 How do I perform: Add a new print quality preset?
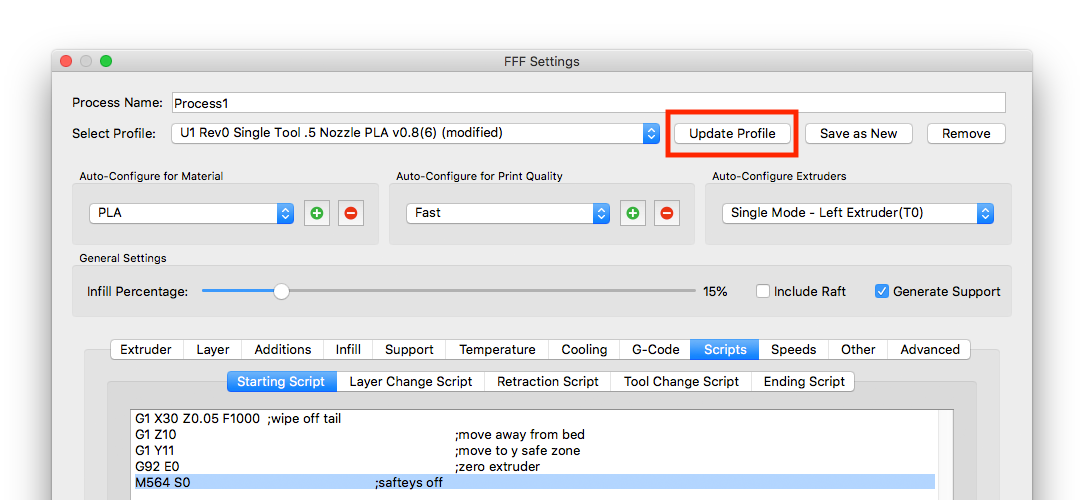633,213
